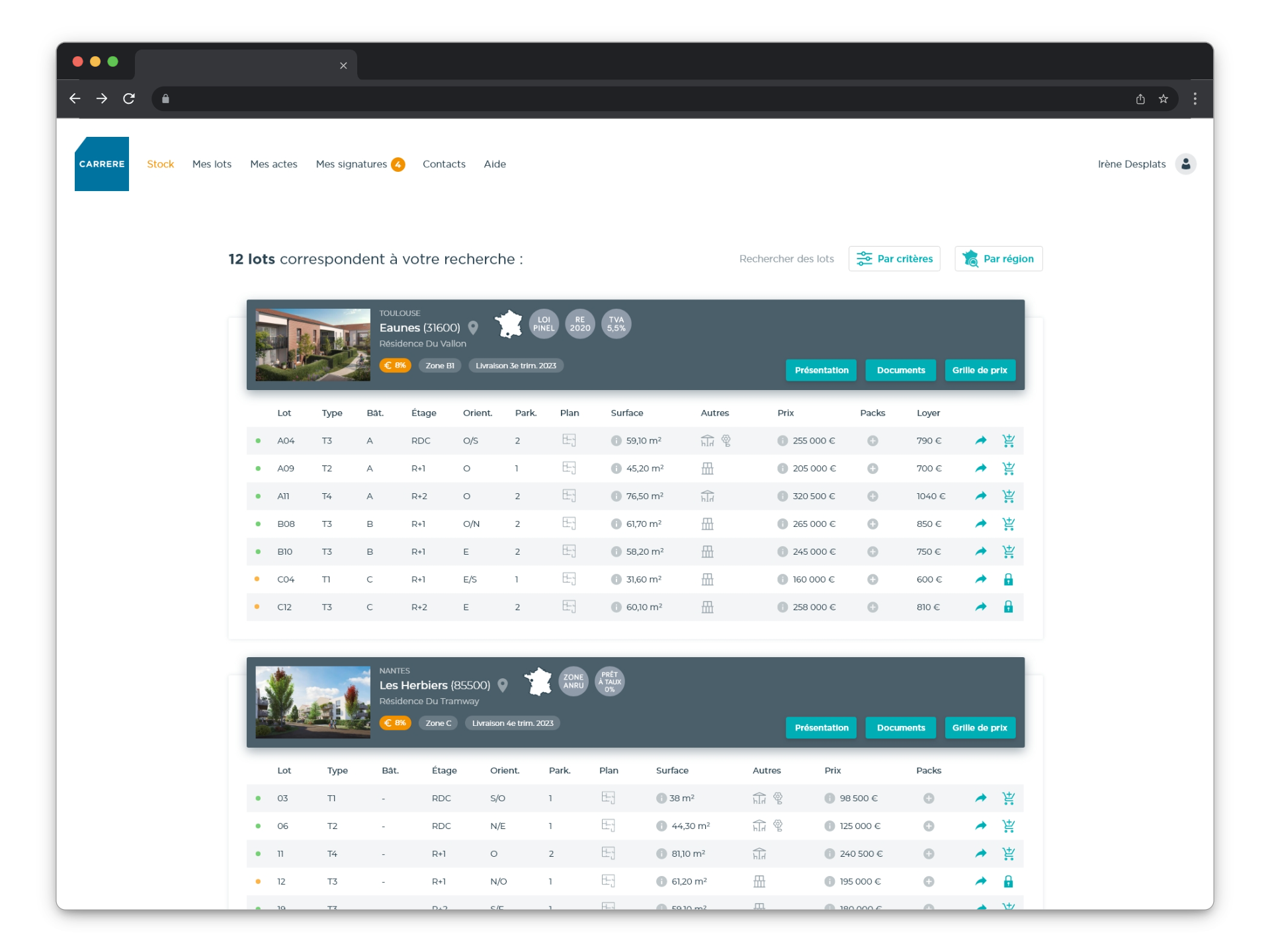Open Mes actes in the navigation
The width and height of the screenshot is (1270, 952).
pos(274,164)
